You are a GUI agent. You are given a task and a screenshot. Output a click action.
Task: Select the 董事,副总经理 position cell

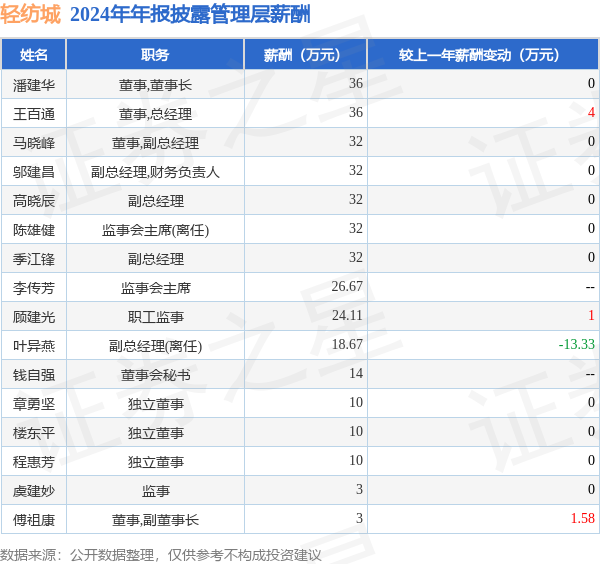(x=155, y=143)
